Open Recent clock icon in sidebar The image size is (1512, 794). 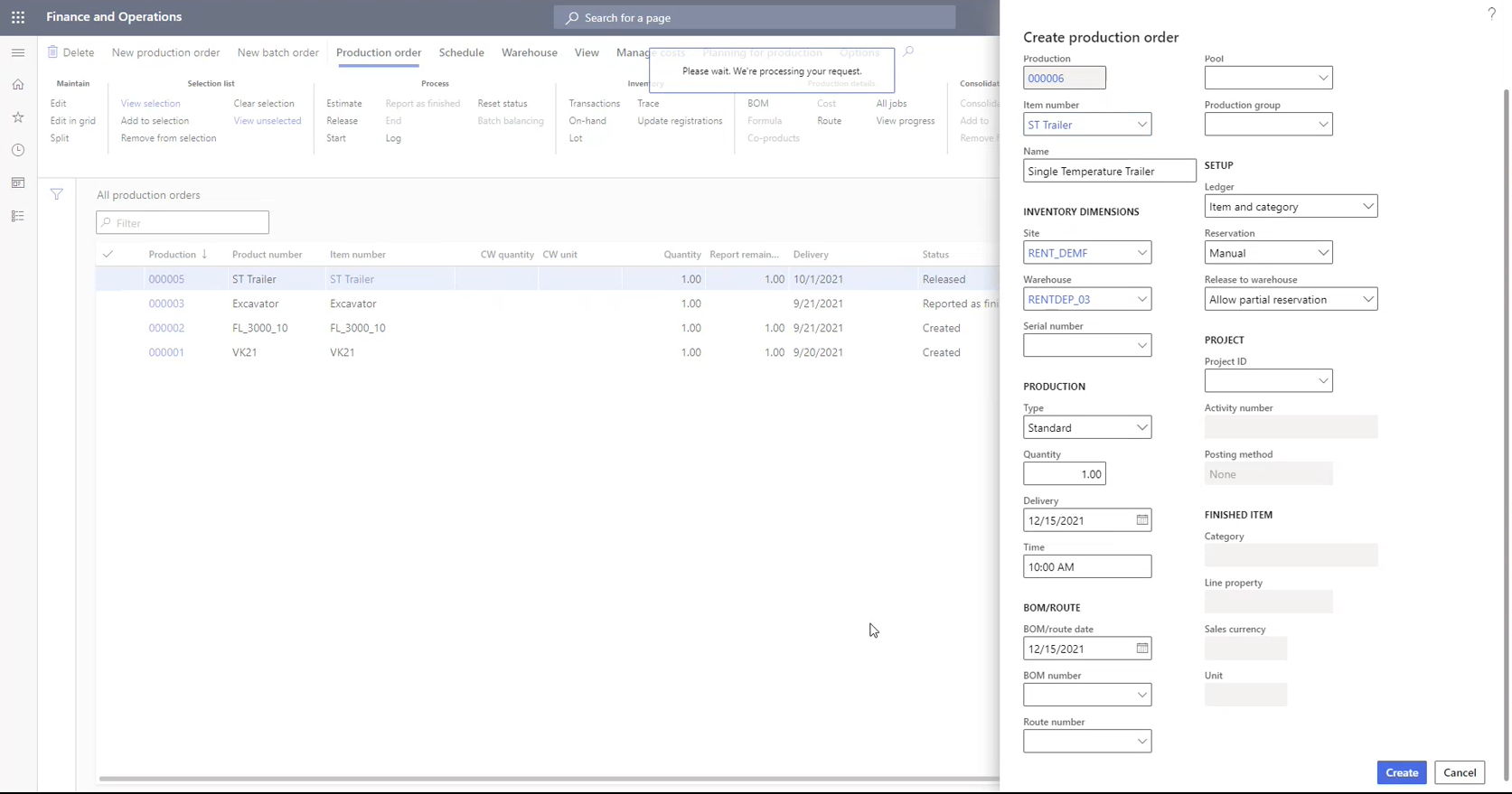pos(18,150)
